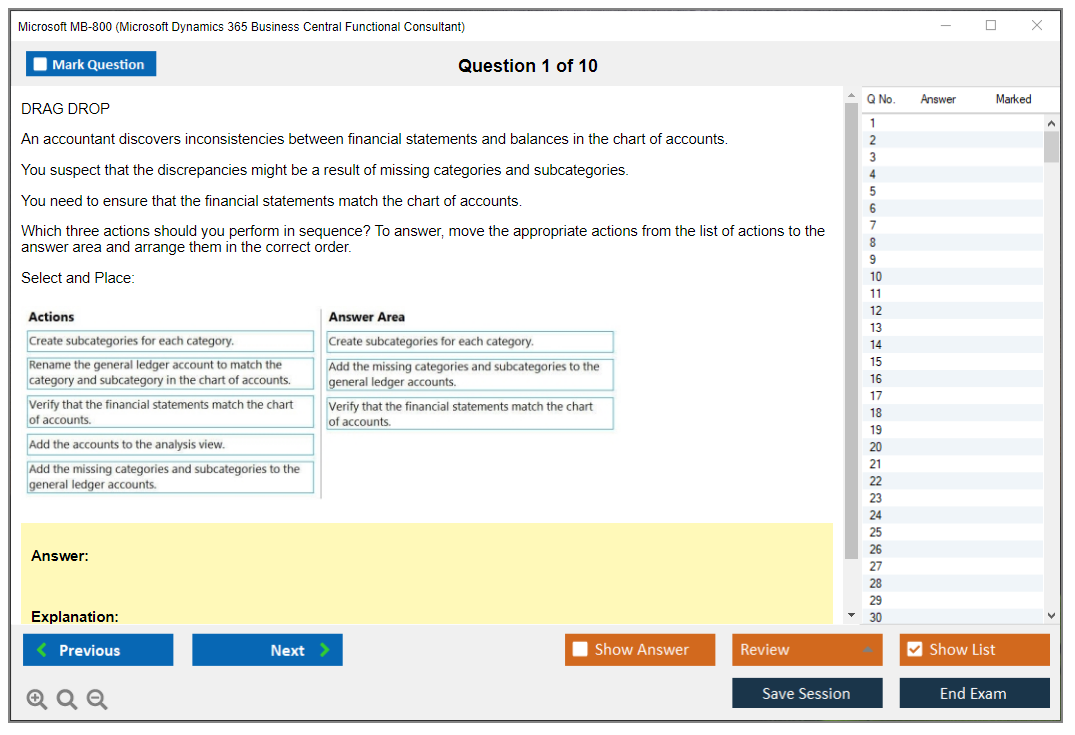Click End Exam
The height and width of the screenshot is (735, 1075).
[x=974, y=692]
